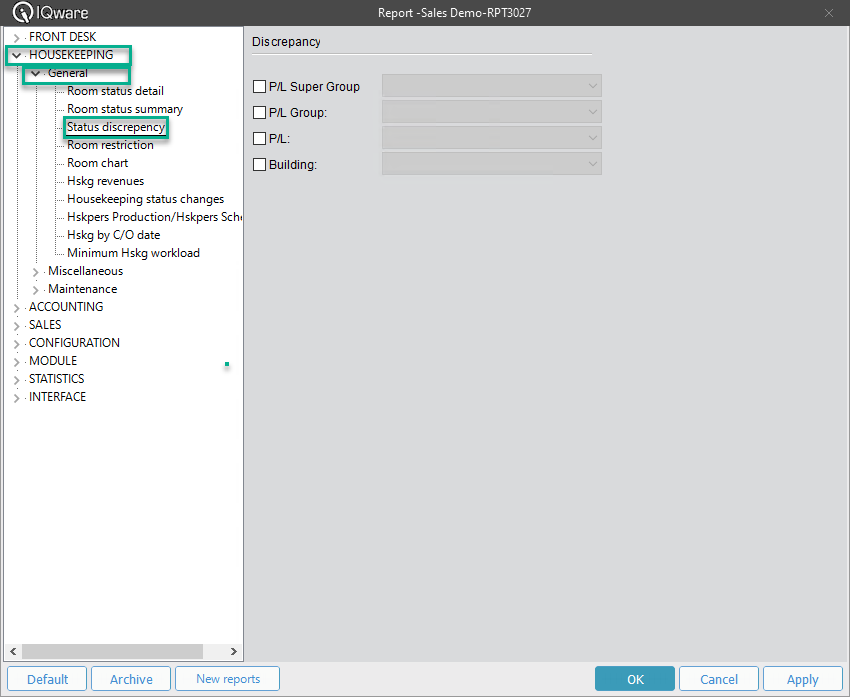850x697 pixels.
Task: Click the Apply button
Action: pyautogui.click(x=803, y=679)
